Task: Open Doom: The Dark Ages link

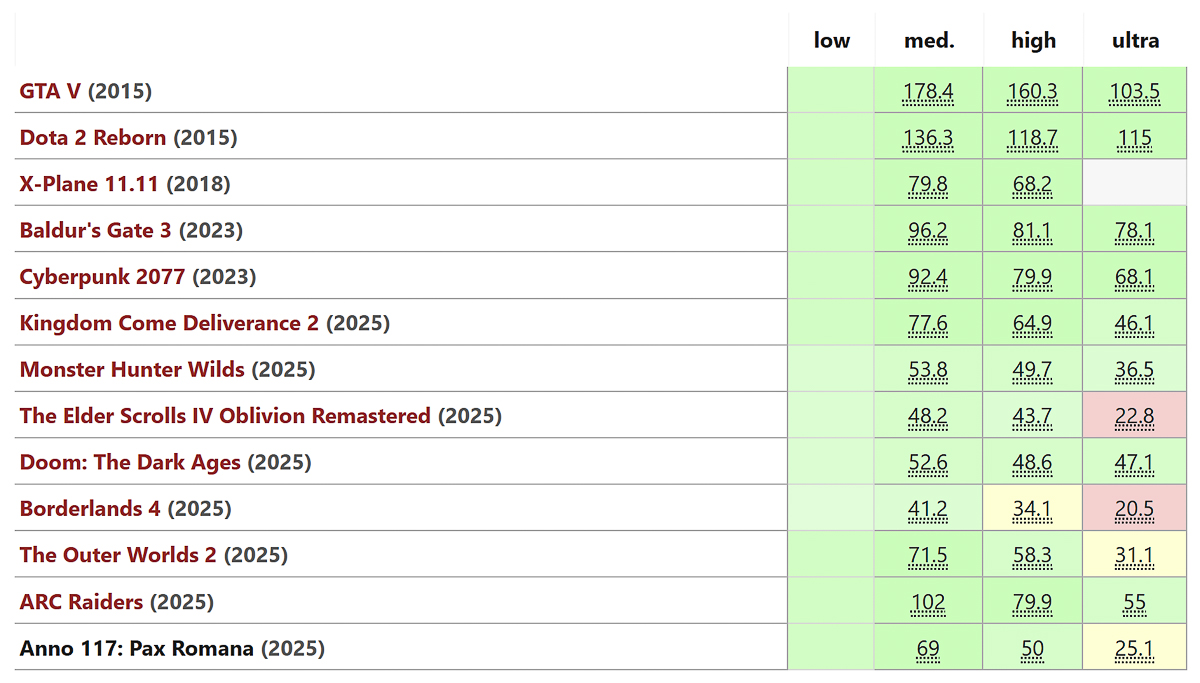Action: coord(130,463)
